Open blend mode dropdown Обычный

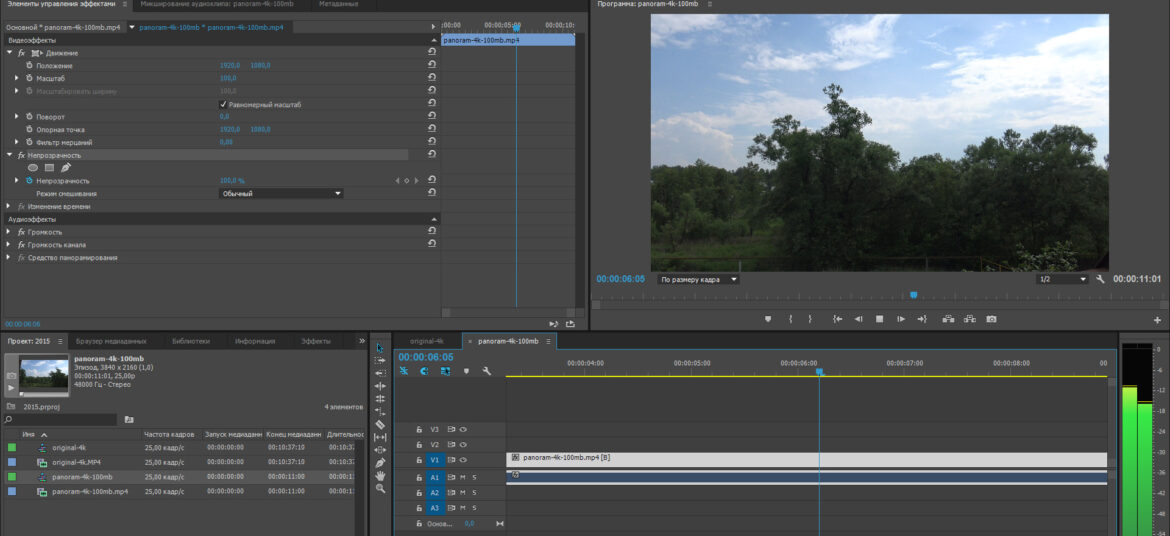tap(281, 193)
